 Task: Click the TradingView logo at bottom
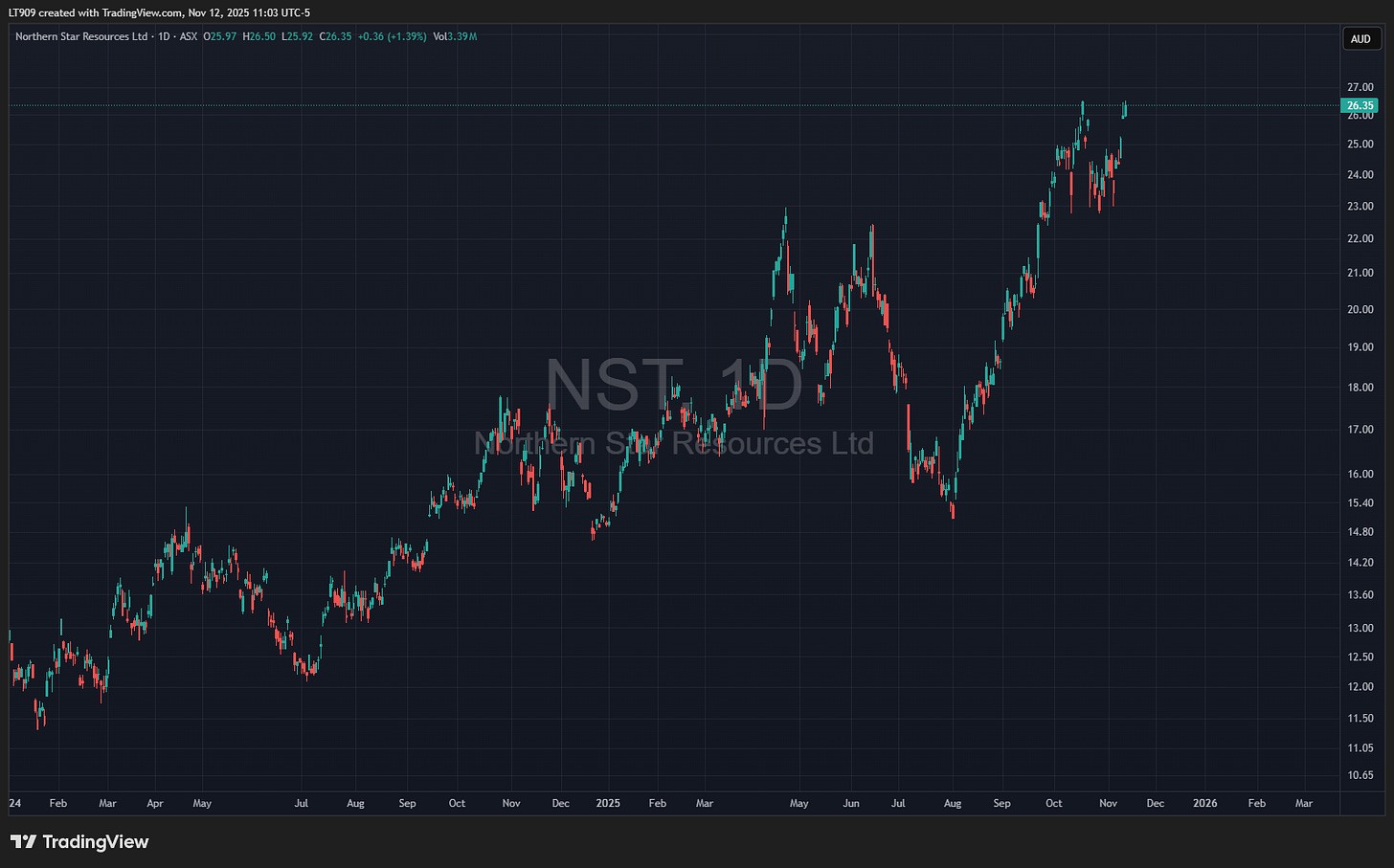click(x=80, y=842)
